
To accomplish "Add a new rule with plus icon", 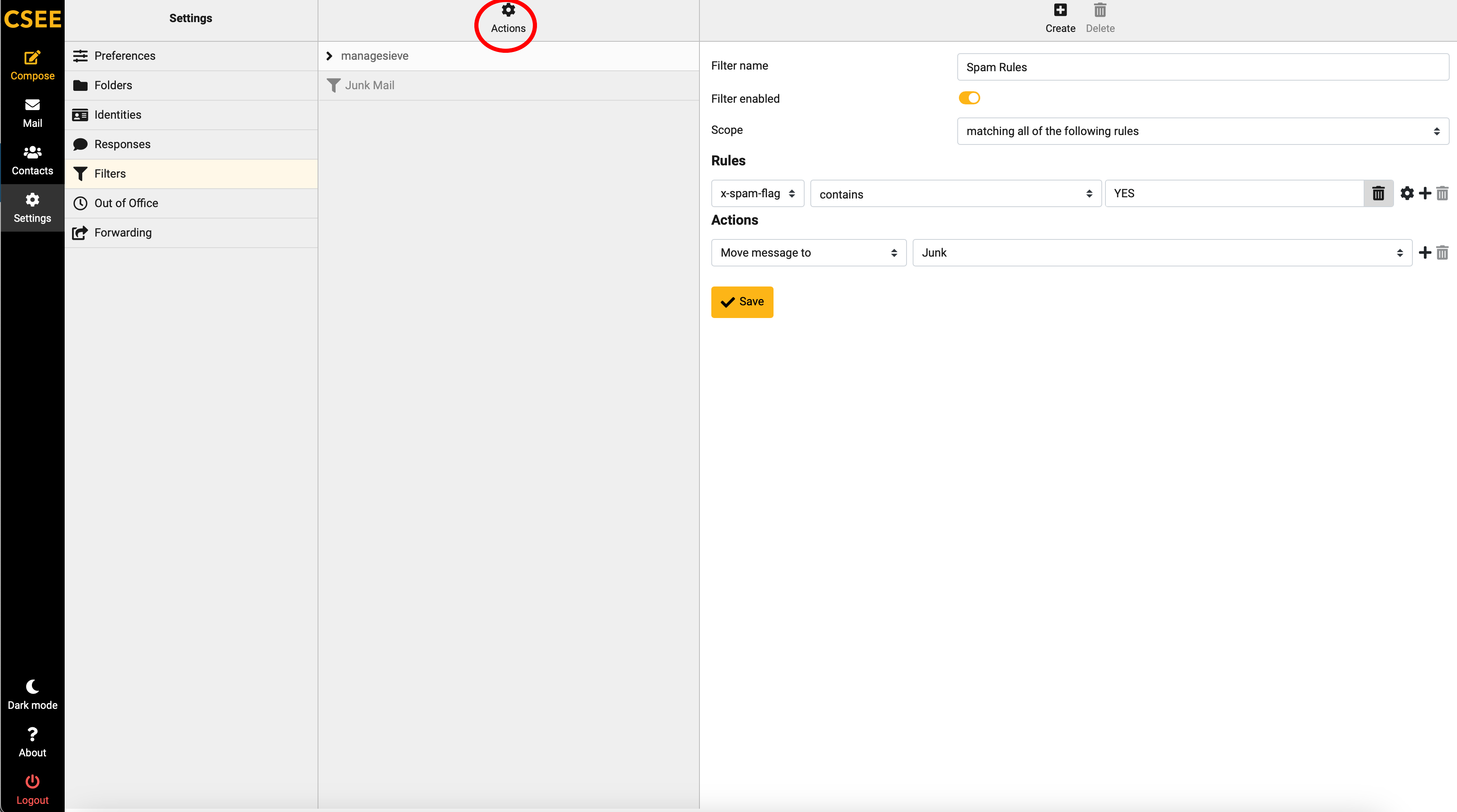I will [x=1425, y=194].
